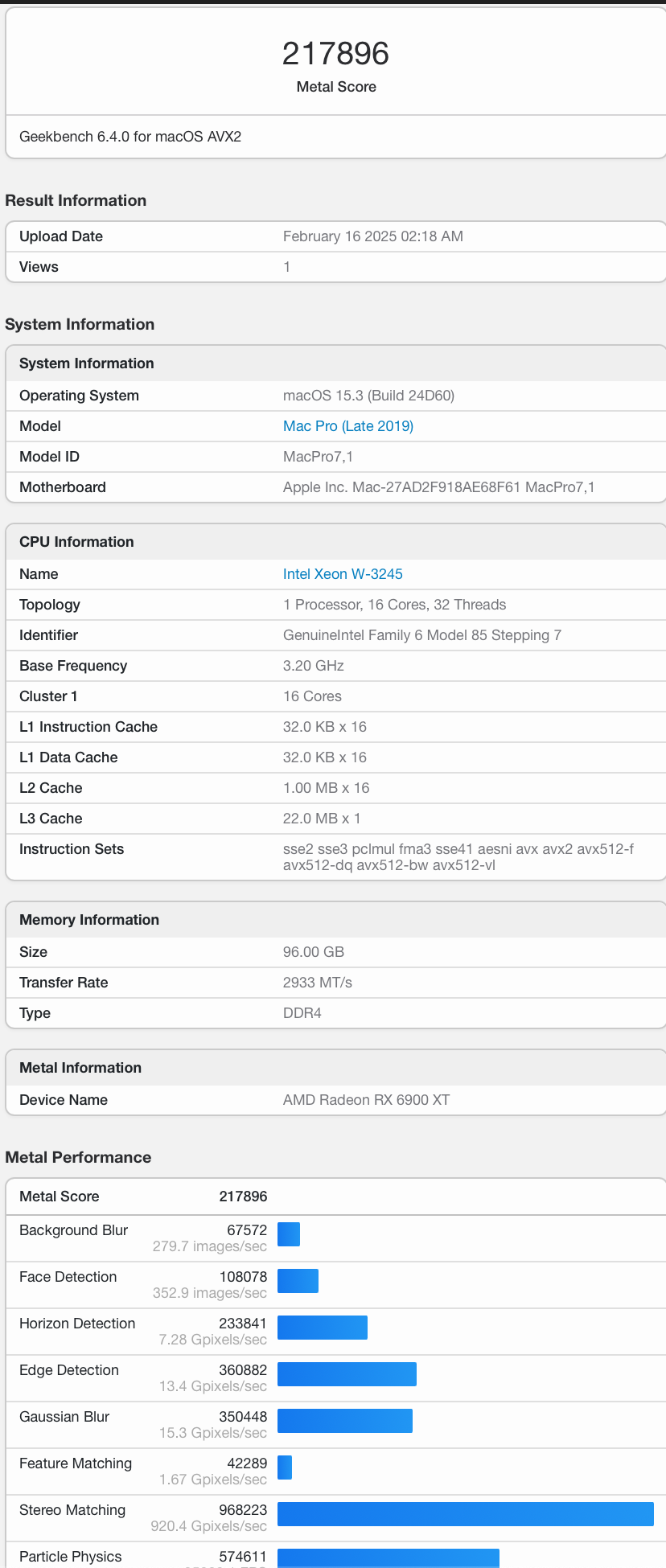Click the Background Blur performance bar
The height and width of the screenshot is (1568, 666).
click(x=289, y=1234)
